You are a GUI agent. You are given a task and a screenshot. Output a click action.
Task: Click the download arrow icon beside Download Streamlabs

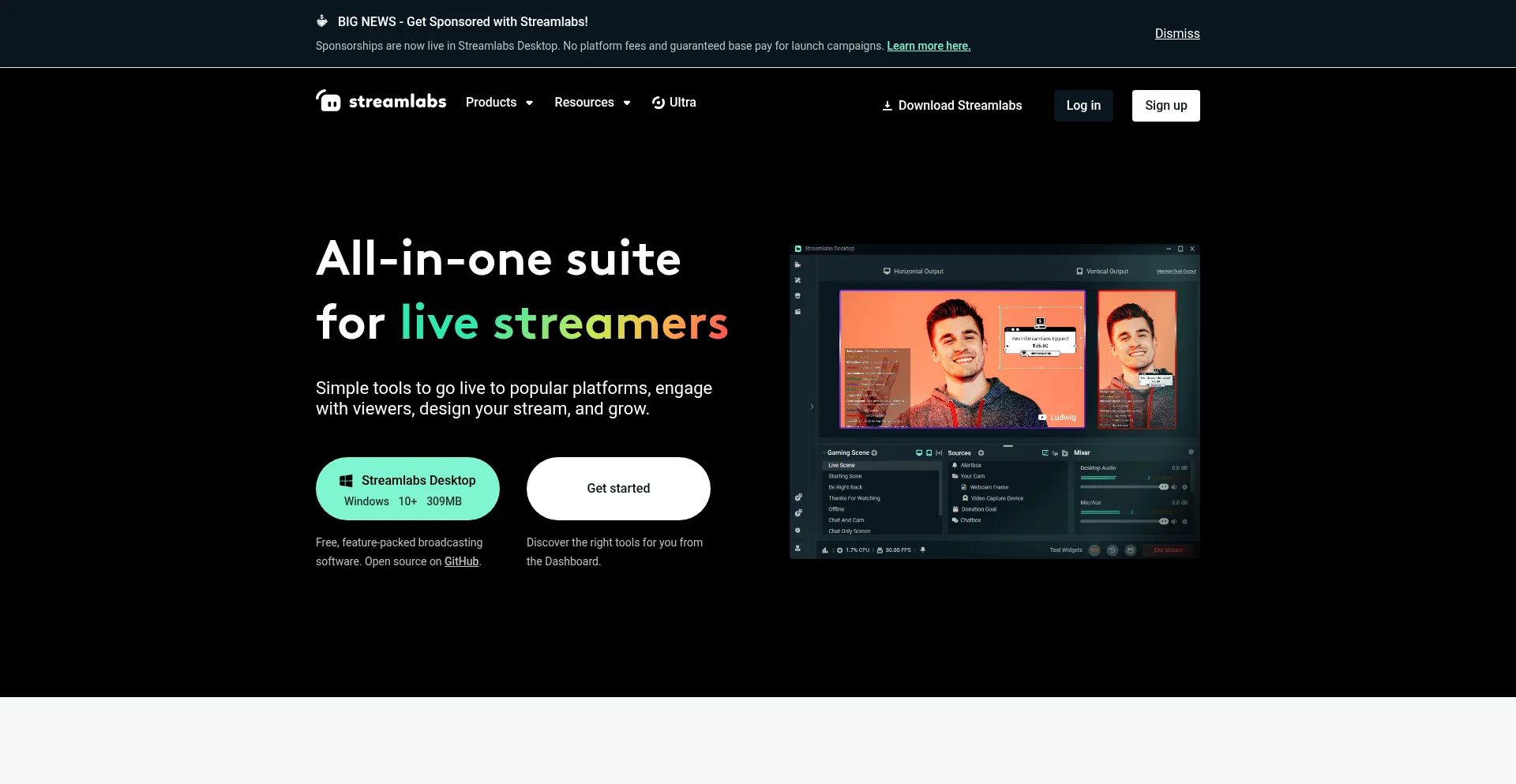(x=887, y=106)
